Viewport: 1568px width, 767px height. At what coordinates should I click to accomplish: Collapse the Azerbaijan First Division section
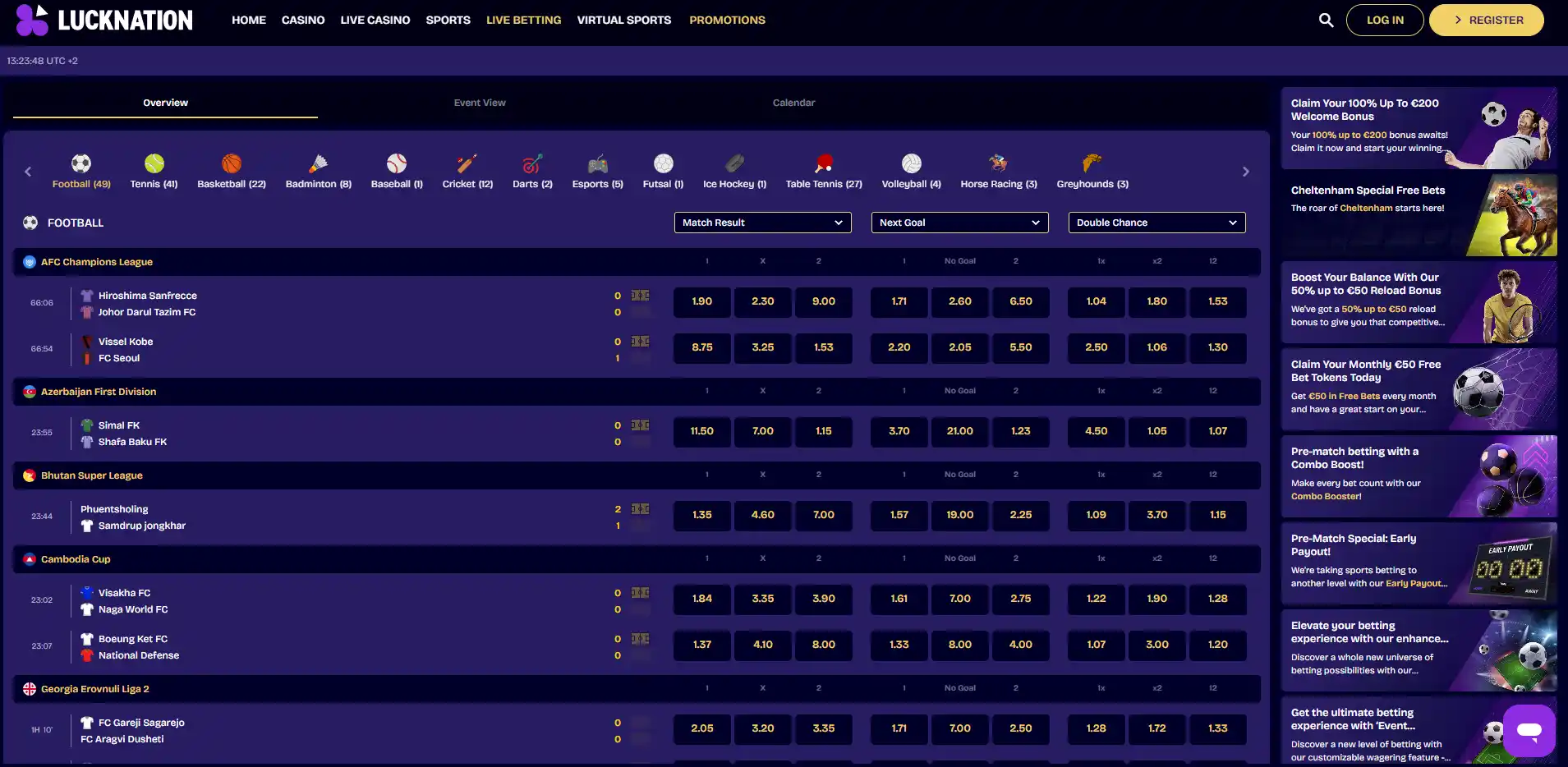[x=637, y=392]
